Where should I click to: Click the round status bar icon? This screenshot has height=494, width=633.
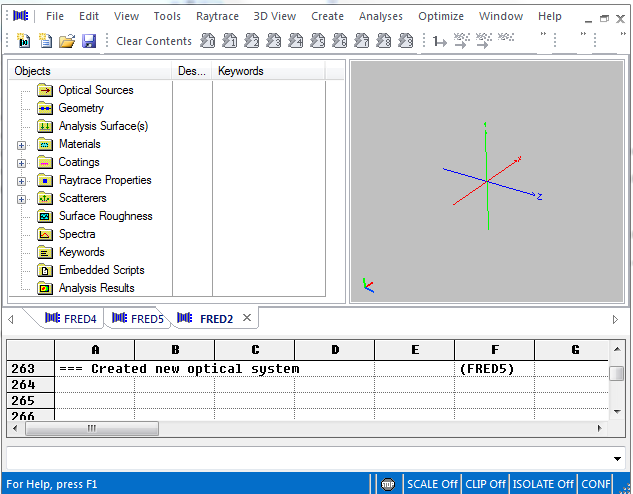(x=388, y=484)
